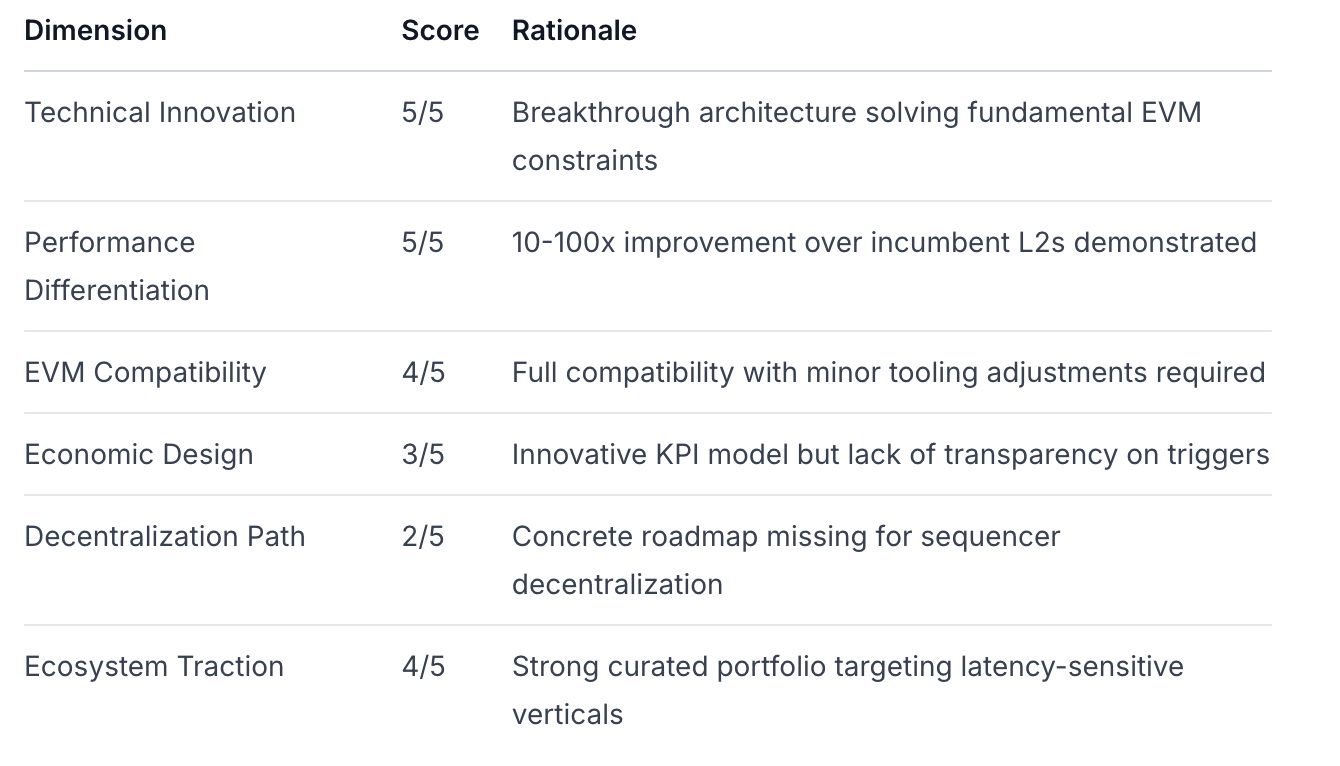Select the Performance Differentiation 5/5 score
1340x766 pixels.
click(x=422, y=243)
